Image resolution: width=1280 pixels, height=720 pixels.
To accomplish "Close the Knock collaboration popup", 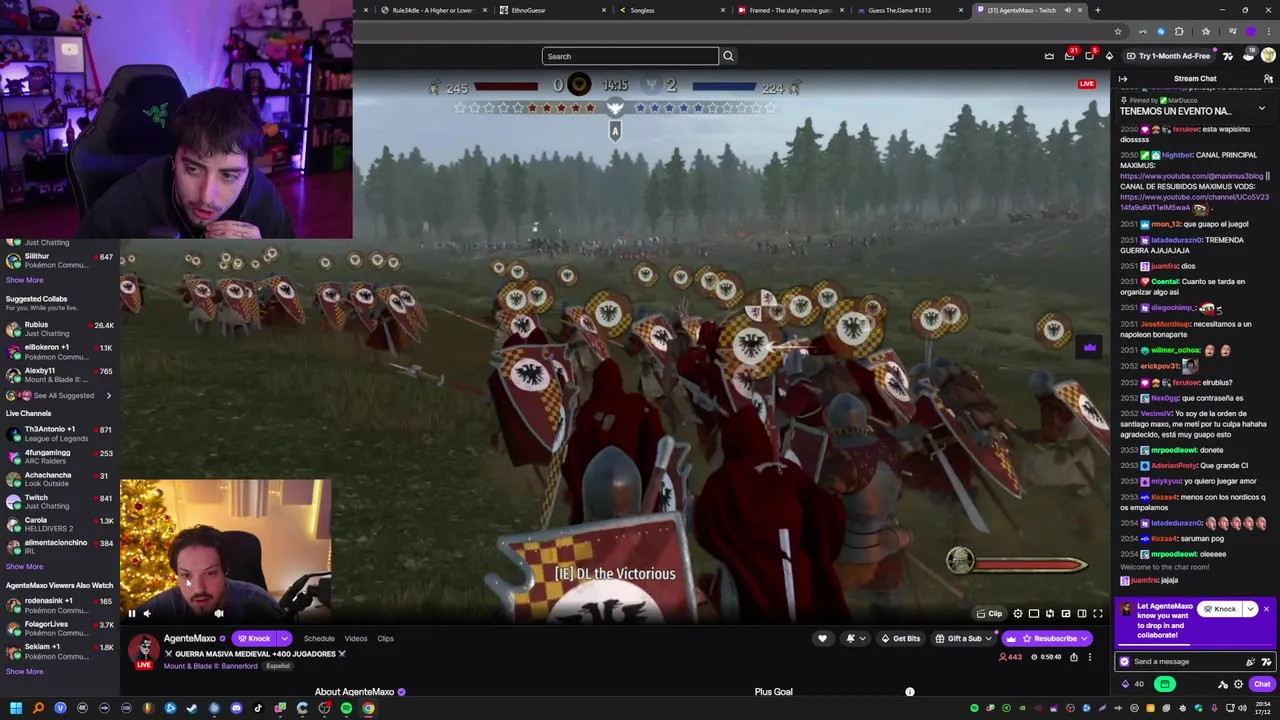I will (x=1266, y=609).
